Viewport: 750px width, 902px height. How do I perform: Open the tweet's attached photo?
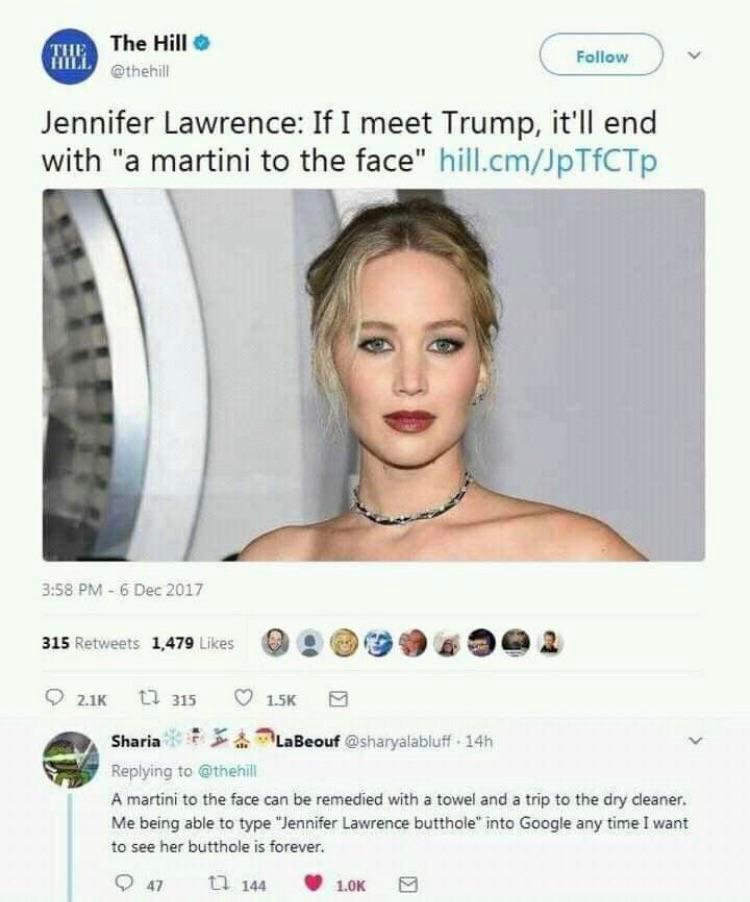tap(373, 374)
